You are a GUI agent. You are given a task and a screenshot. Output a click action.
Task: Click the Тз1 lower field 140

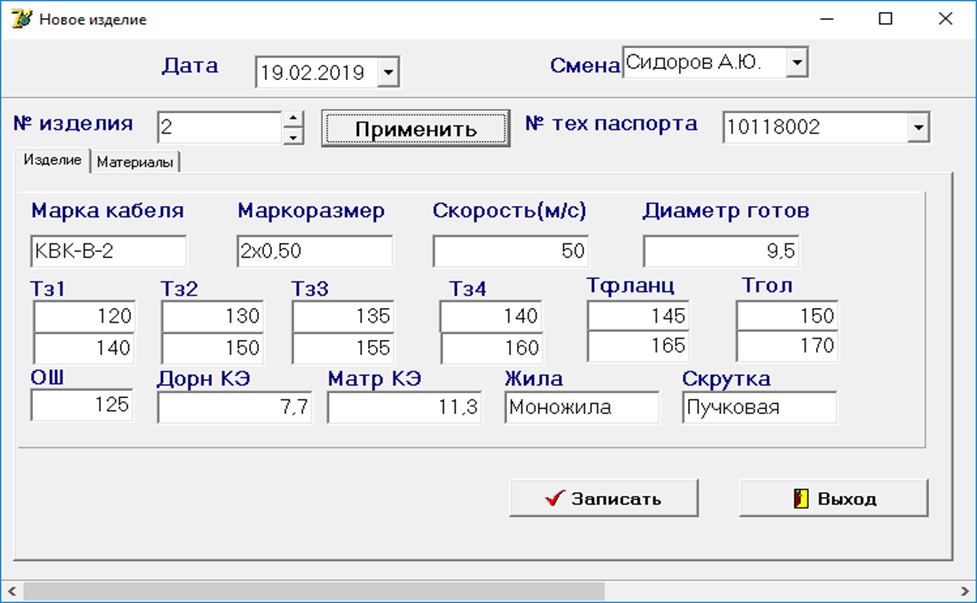click(83, 348)
